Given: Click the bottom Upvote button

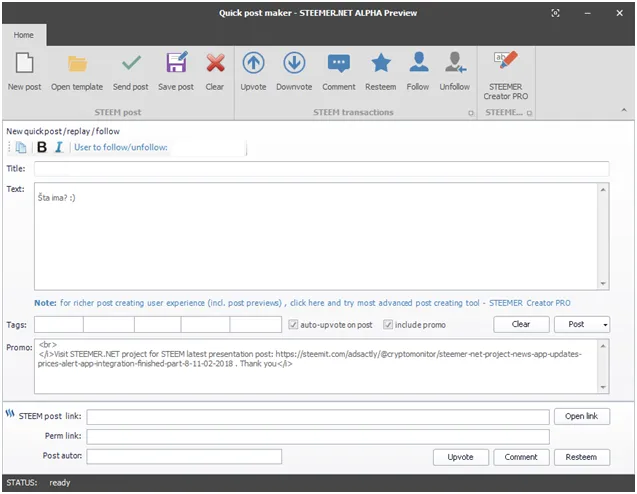Looking at the screenshot, I should pos(461,457).
